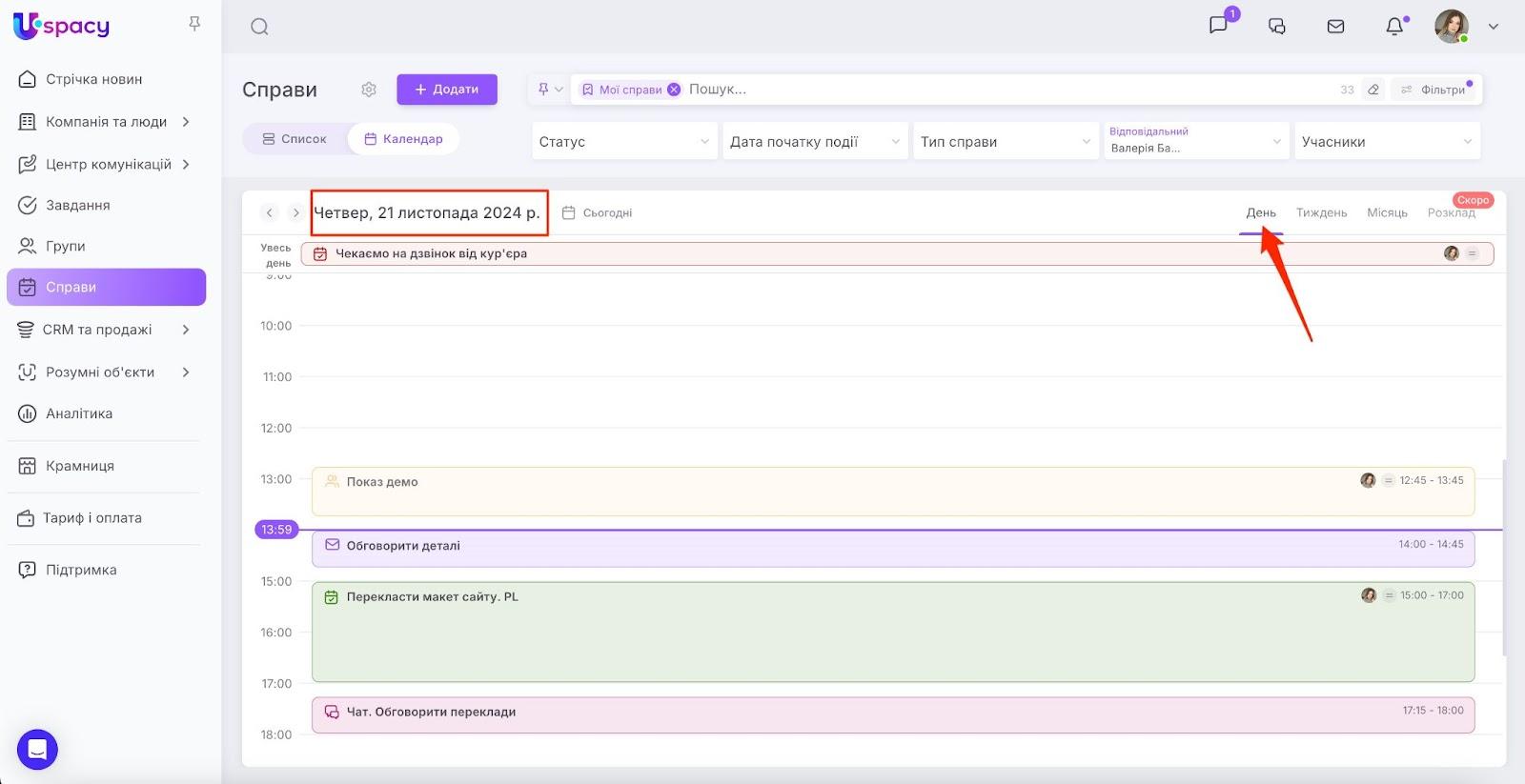Click the Додати button
Image resolution: width=1525 pixels, height=784 pixels.
pyautogui.click(x=447, y=90)
